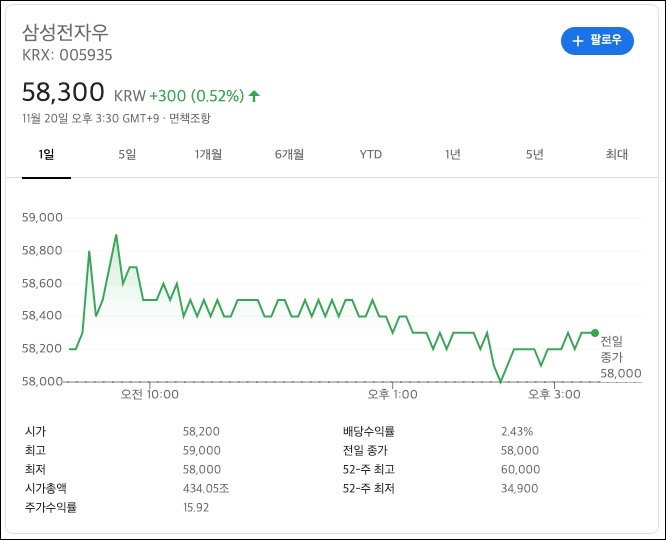Switch chart to 1년 range

452,154
